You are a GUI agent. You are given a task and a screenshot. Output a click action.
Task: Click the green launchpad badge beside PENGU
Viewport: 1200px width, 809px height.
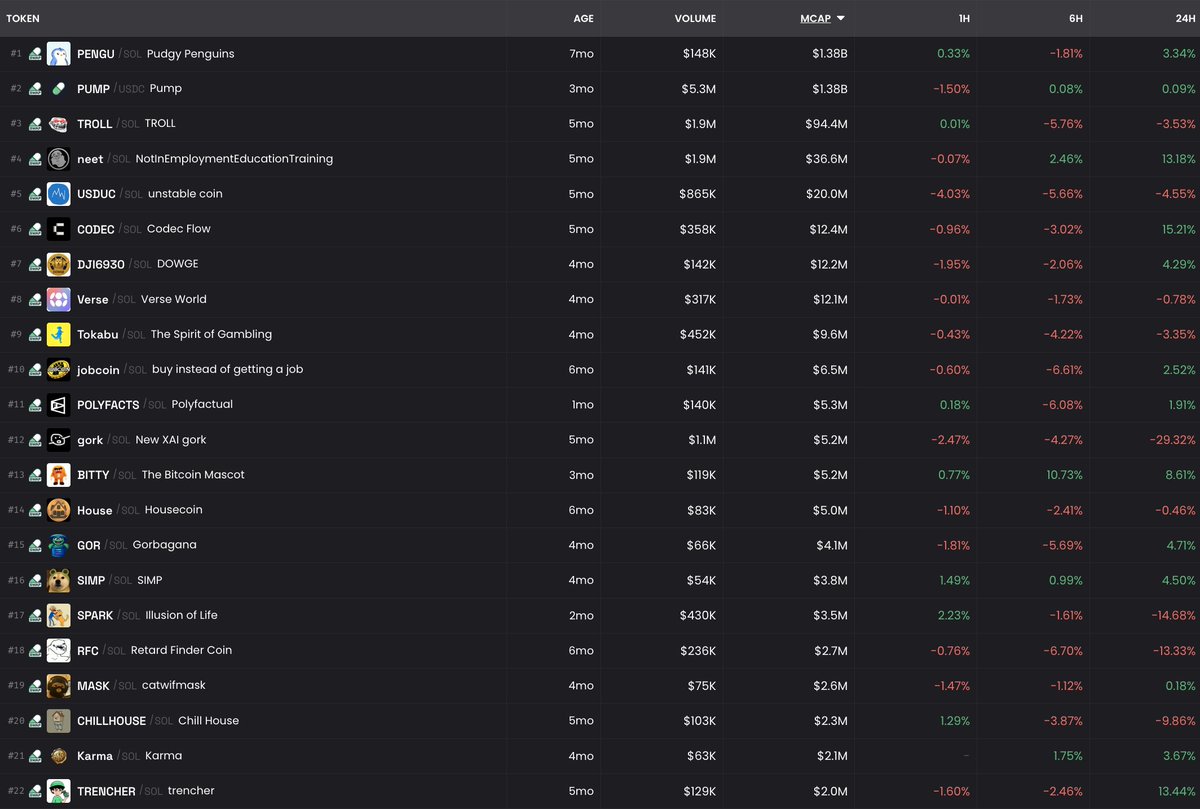click(x=35, y=54)
